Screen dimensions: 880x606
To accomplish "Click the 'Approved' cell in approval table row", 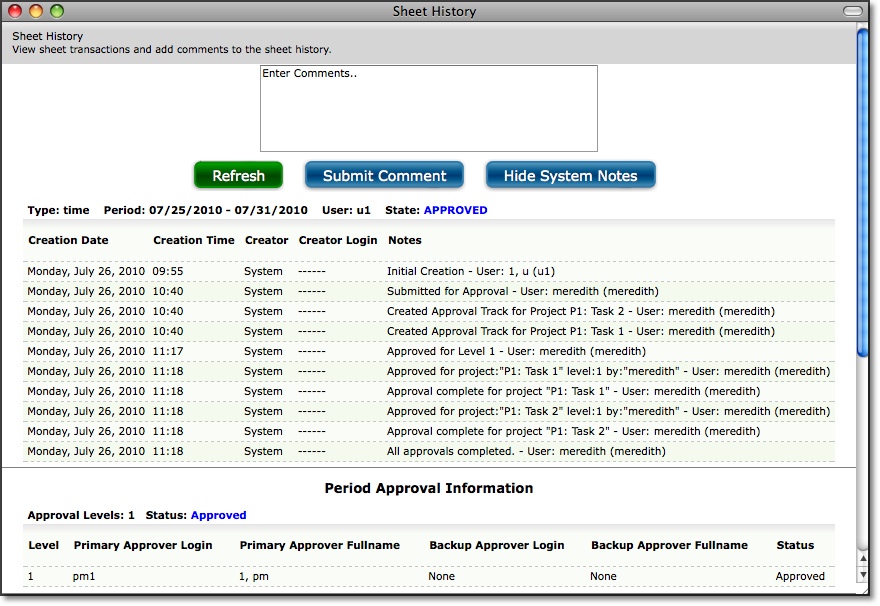I will 800,576.
